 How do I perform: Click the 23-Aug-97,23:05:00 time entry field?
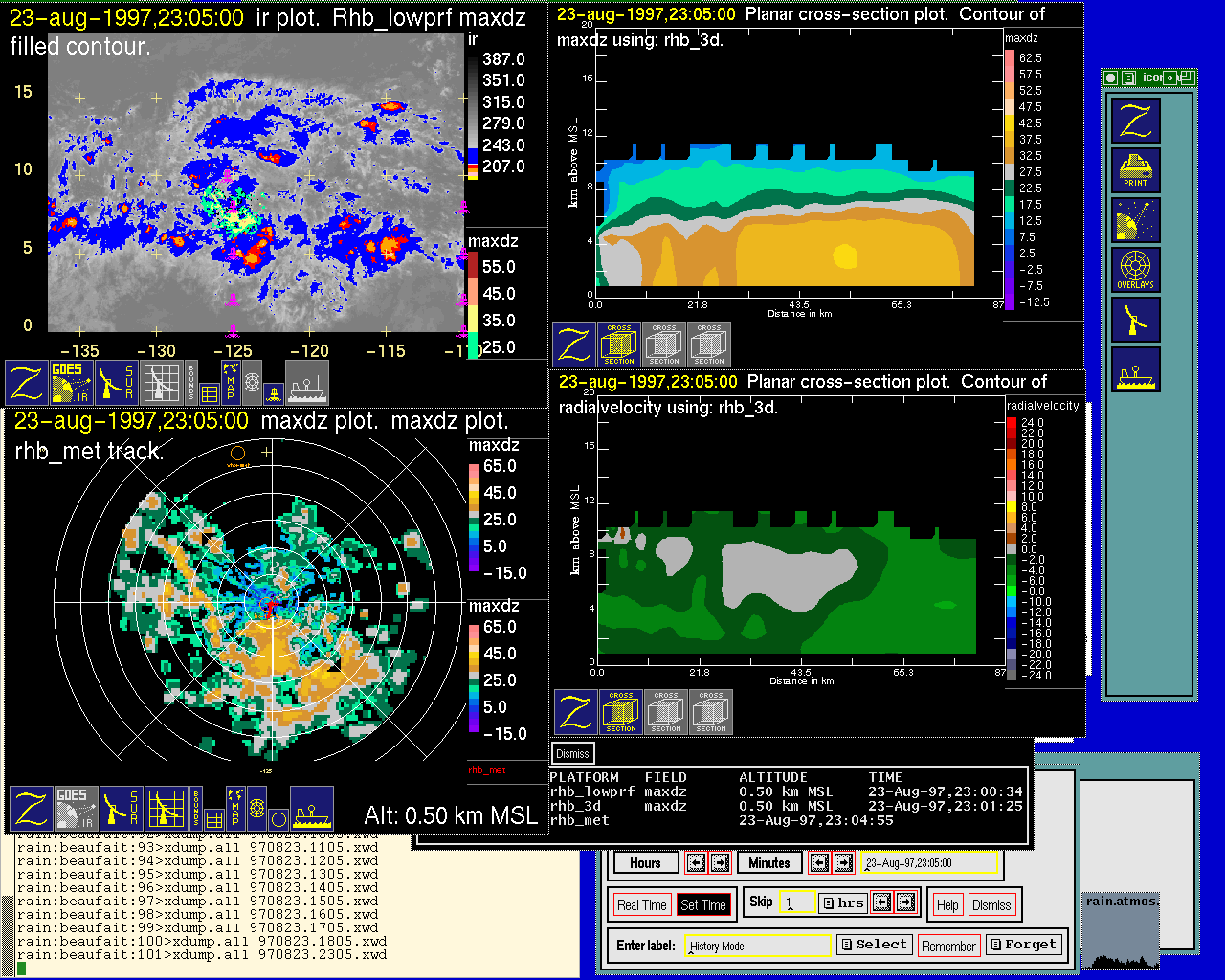pyautogui.click(x=927, y=863)
